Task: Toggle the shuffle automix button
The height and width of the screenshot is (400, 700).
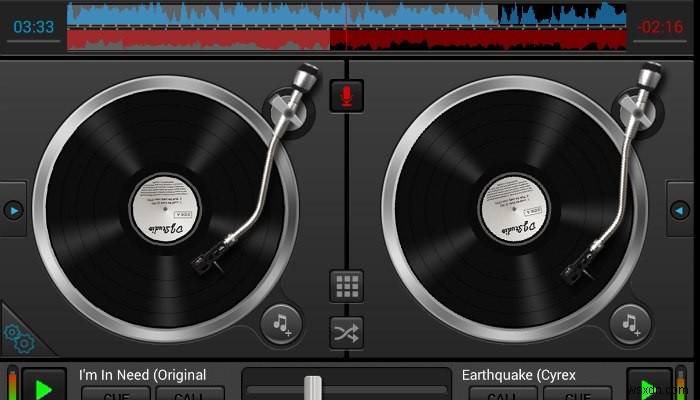Action: coord(346,333)
